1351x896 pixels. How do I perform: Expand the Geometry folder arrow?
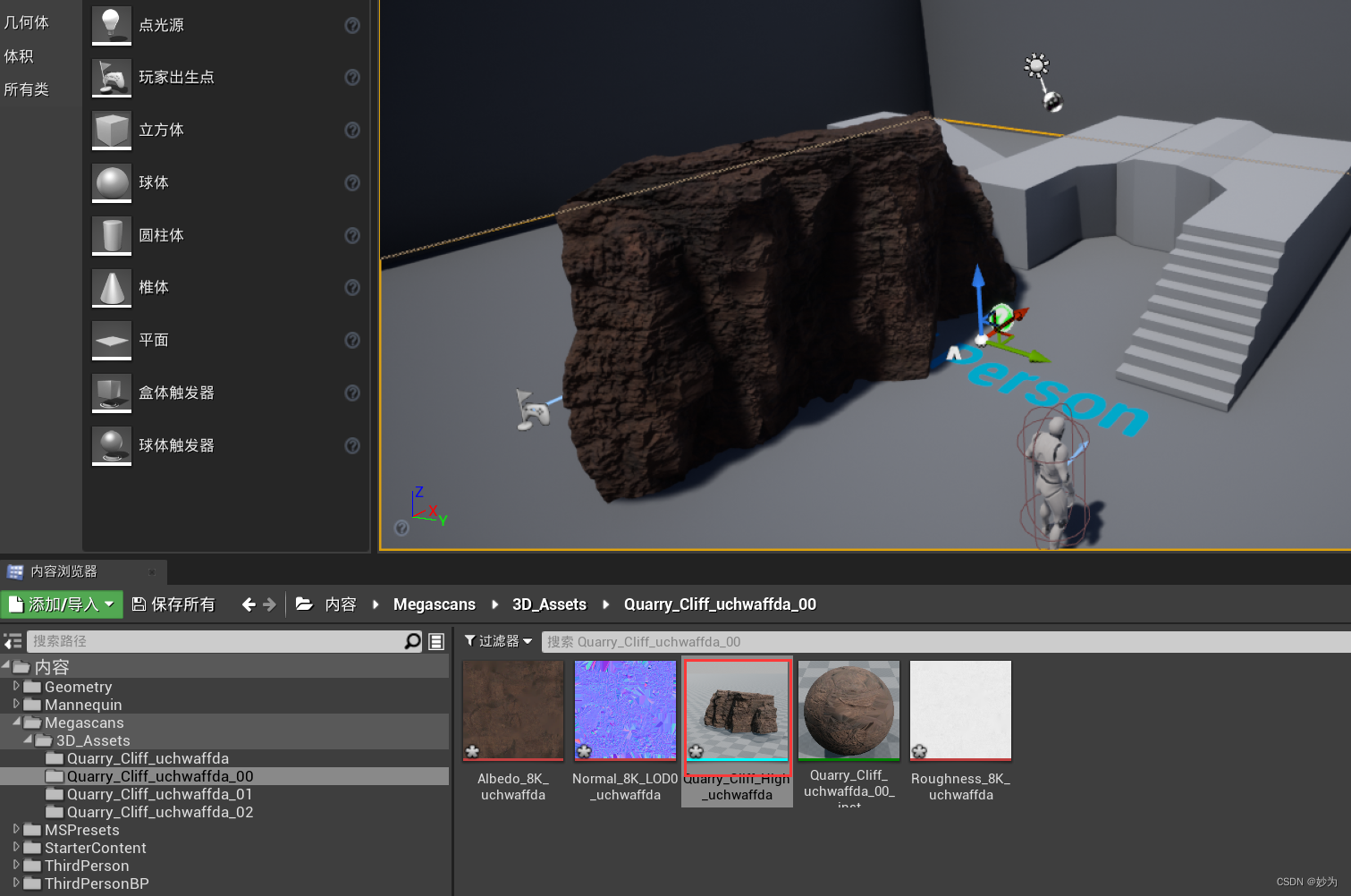pos(16,686)
